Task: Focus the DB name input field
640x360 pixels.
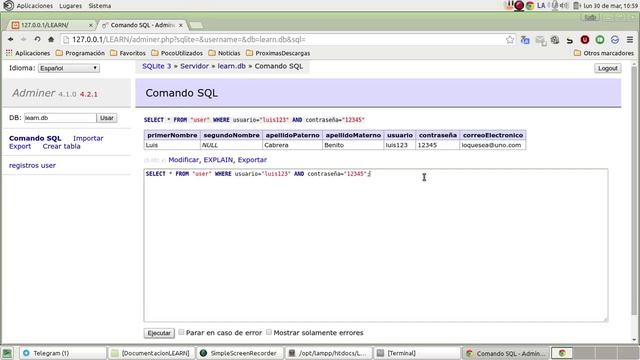Action: click(x=60, y=118)
